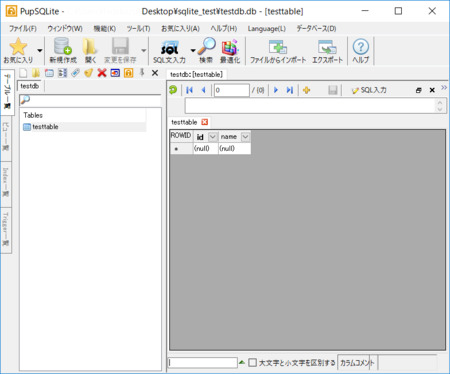
Task: Click the grid save floppy icon
Action: click(x=333, y=90)
